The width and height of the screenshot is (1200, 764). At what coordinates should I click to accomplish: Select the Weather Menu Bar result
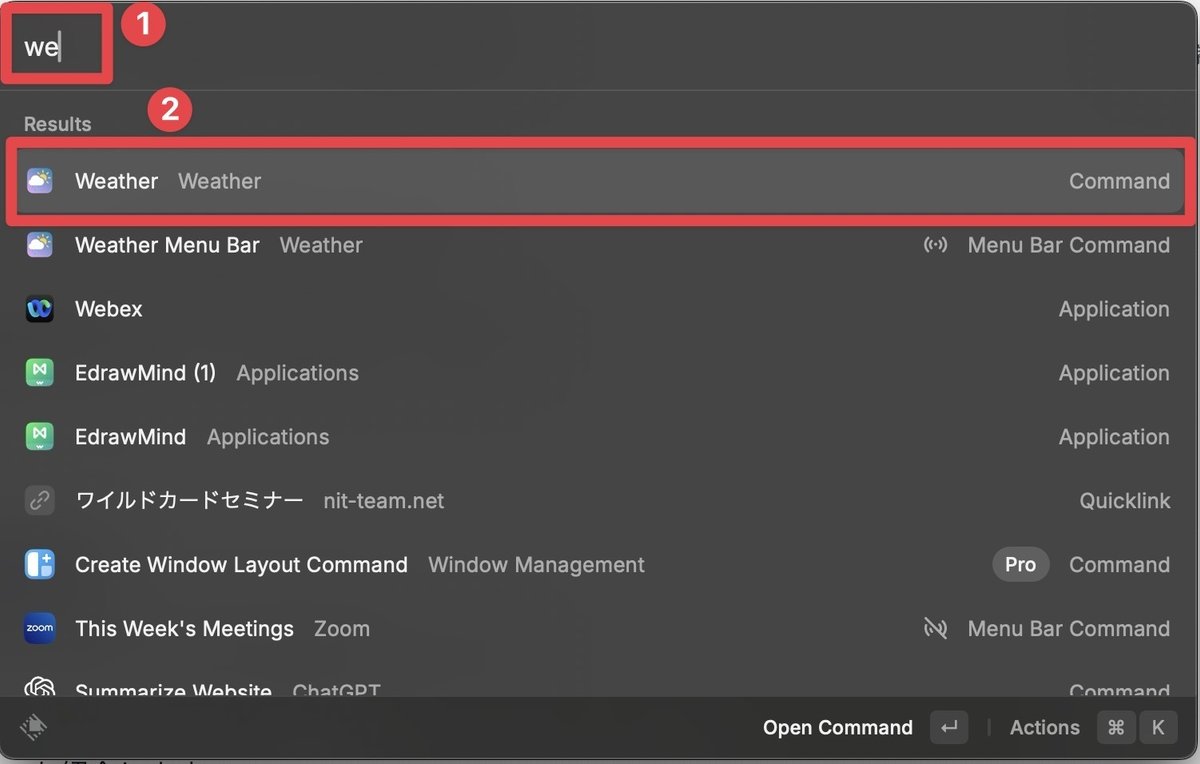pyautogui.click(x=598, y=245)
